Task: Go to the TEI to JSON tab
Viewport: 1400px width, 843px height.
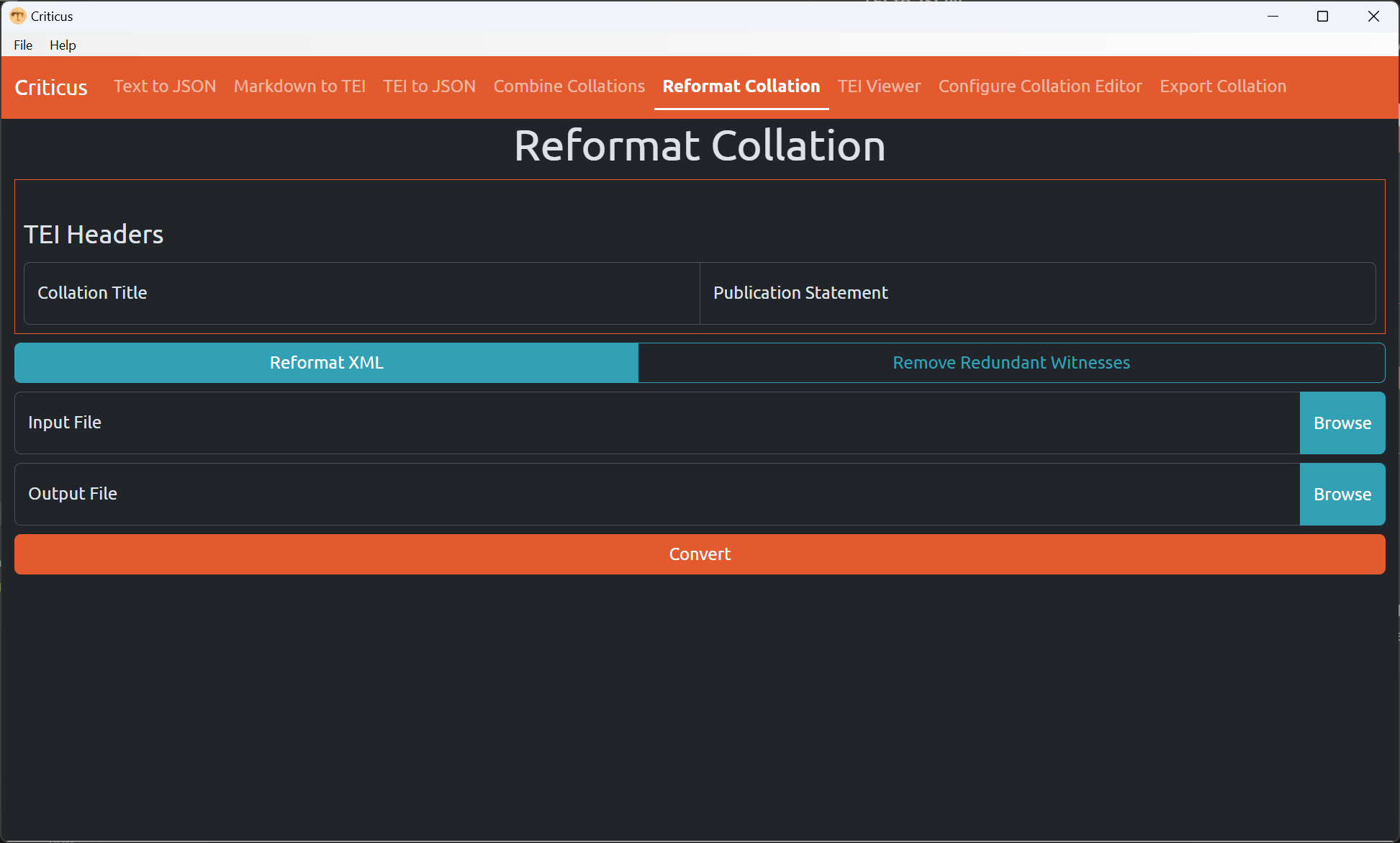Action: coord(429,86)
